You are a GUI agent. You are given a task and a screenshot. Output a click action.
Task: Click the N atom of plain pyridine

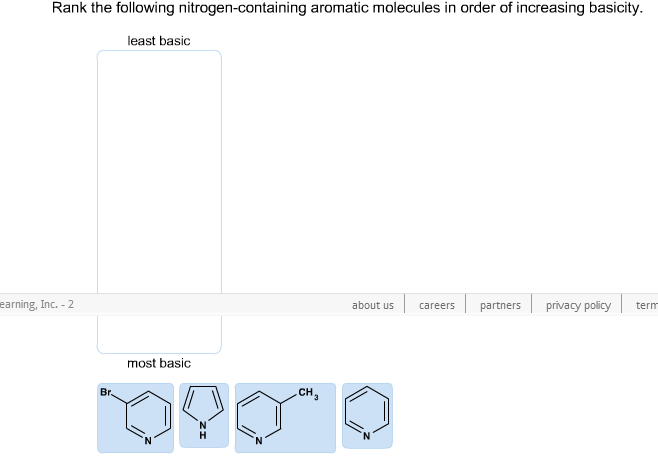pos(366,436)
